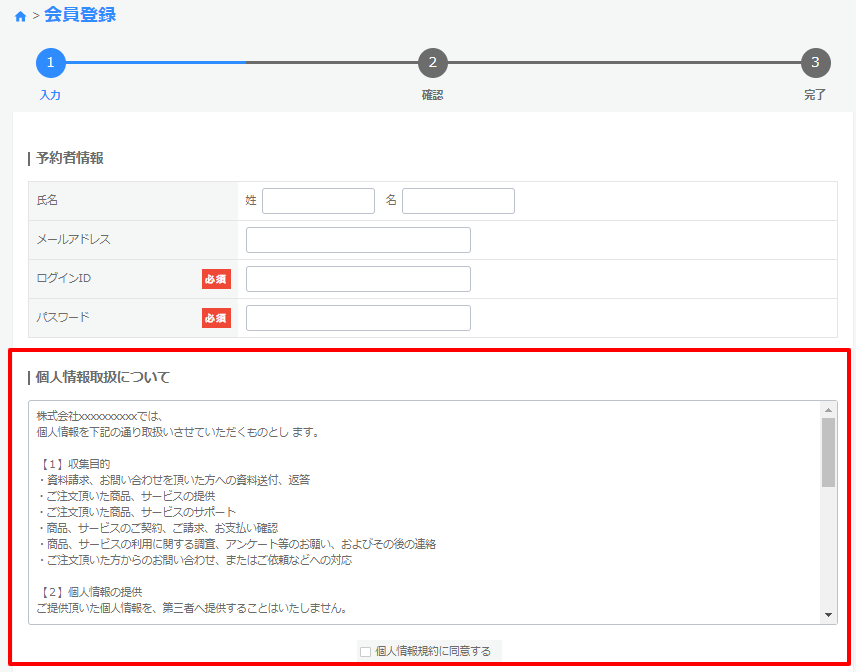Focus the パスワード input field

[x=358, y=318]
